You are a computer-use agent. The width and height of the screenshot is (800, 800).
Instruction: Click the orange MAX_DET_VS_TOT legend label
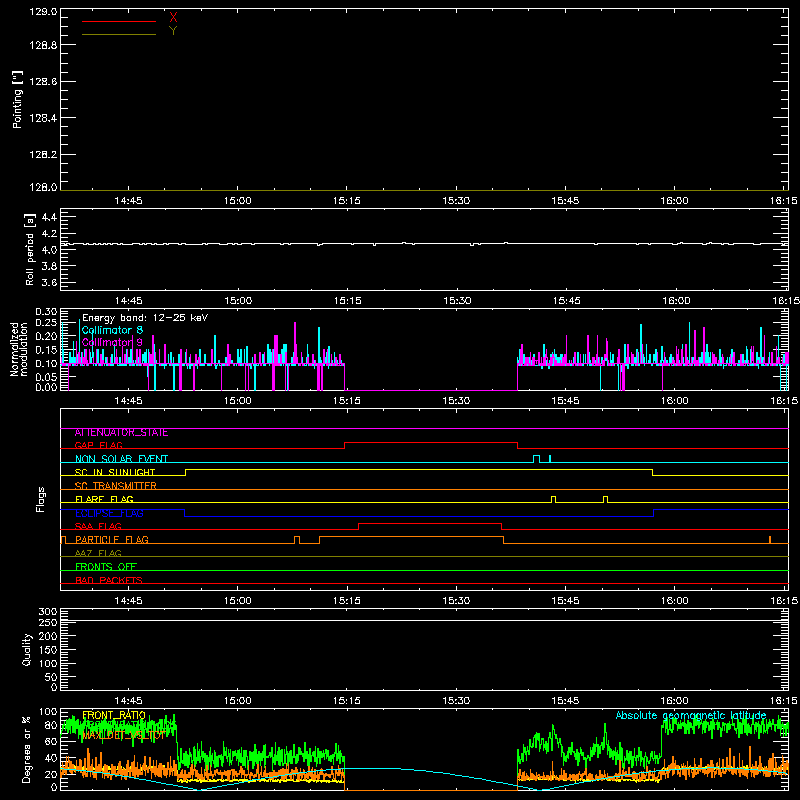(123, 735)
